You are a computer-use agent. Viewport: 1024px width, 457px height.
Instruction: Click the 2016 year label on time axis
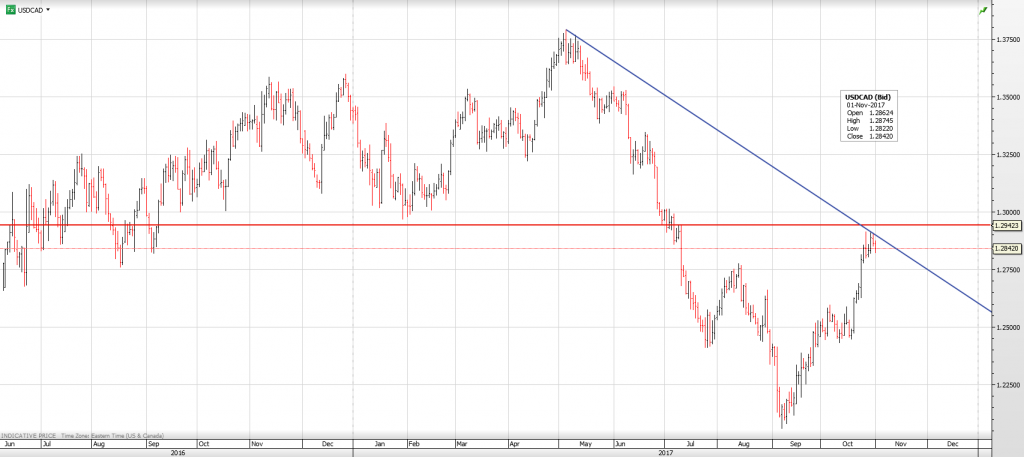click(178, 452)
